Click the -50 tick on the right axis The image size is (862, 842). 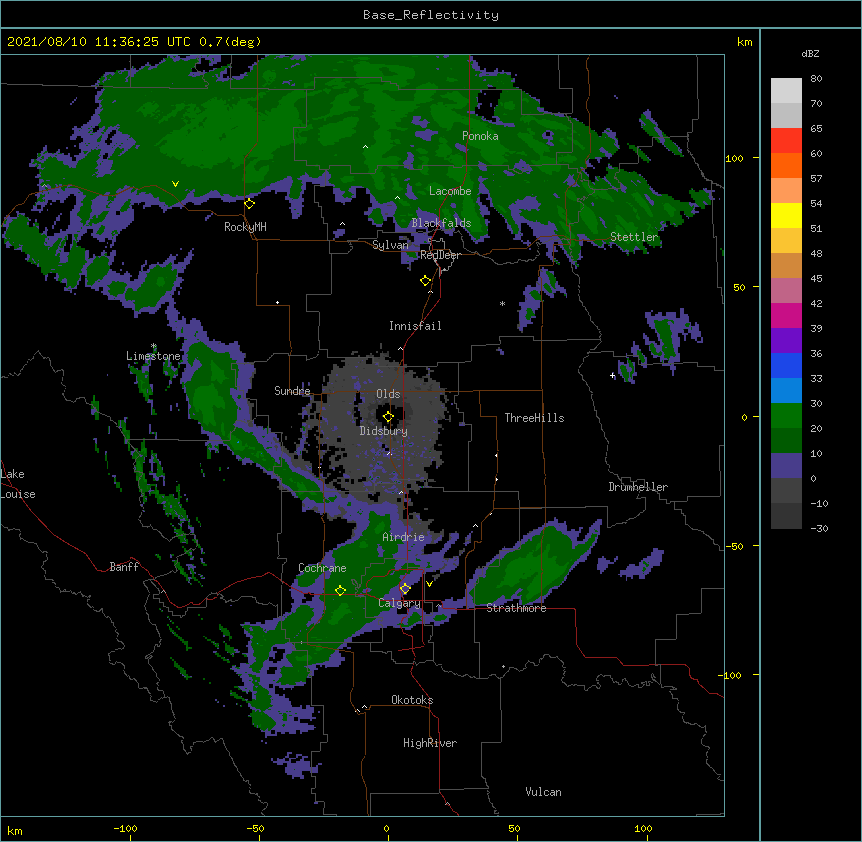[x=734, y=546]
